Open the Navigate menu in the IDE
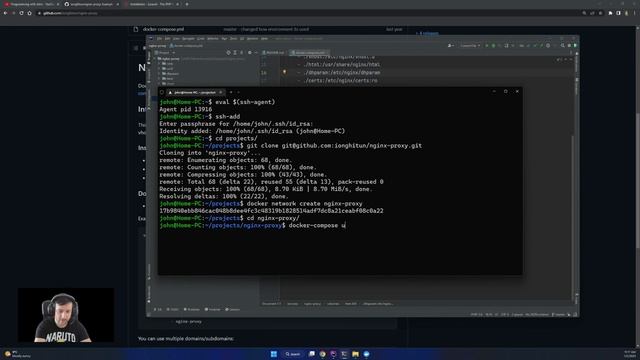 tap(188, 39)
